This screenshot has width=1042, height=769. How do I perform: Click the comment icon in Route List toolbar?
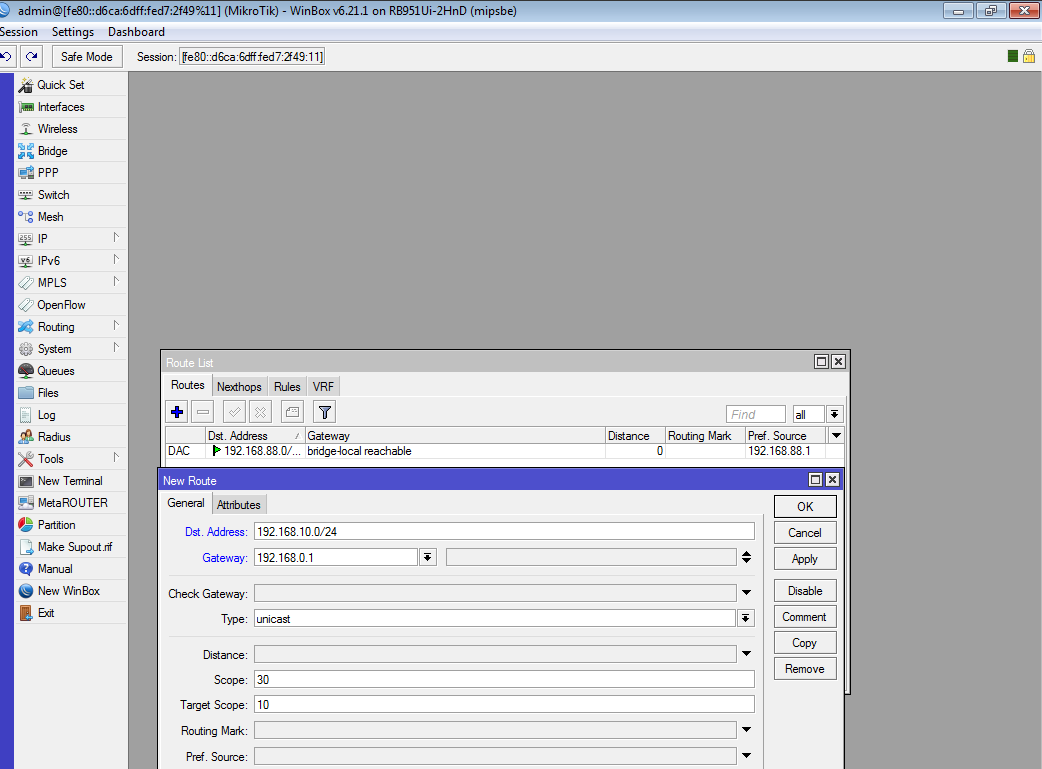[292, 412]
